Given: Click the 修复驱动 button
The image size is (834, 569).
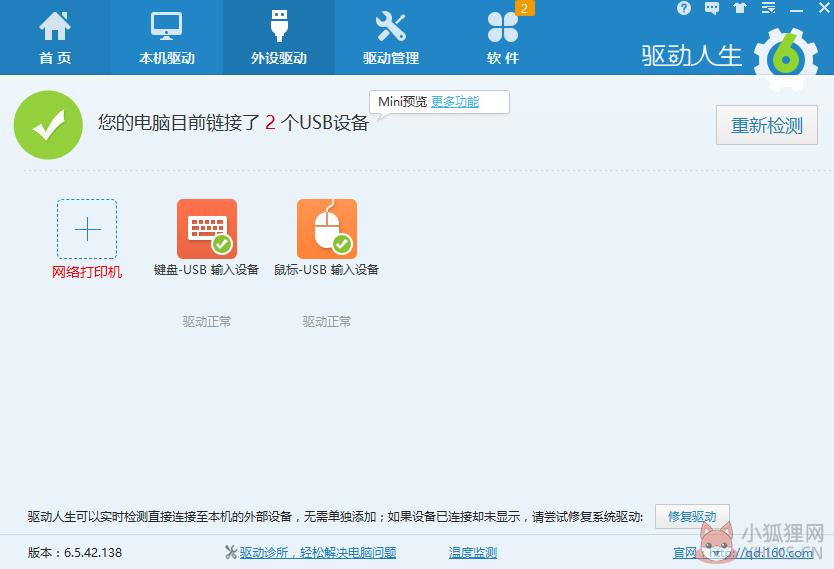Looking at the screenshot, I should point(692,516).
